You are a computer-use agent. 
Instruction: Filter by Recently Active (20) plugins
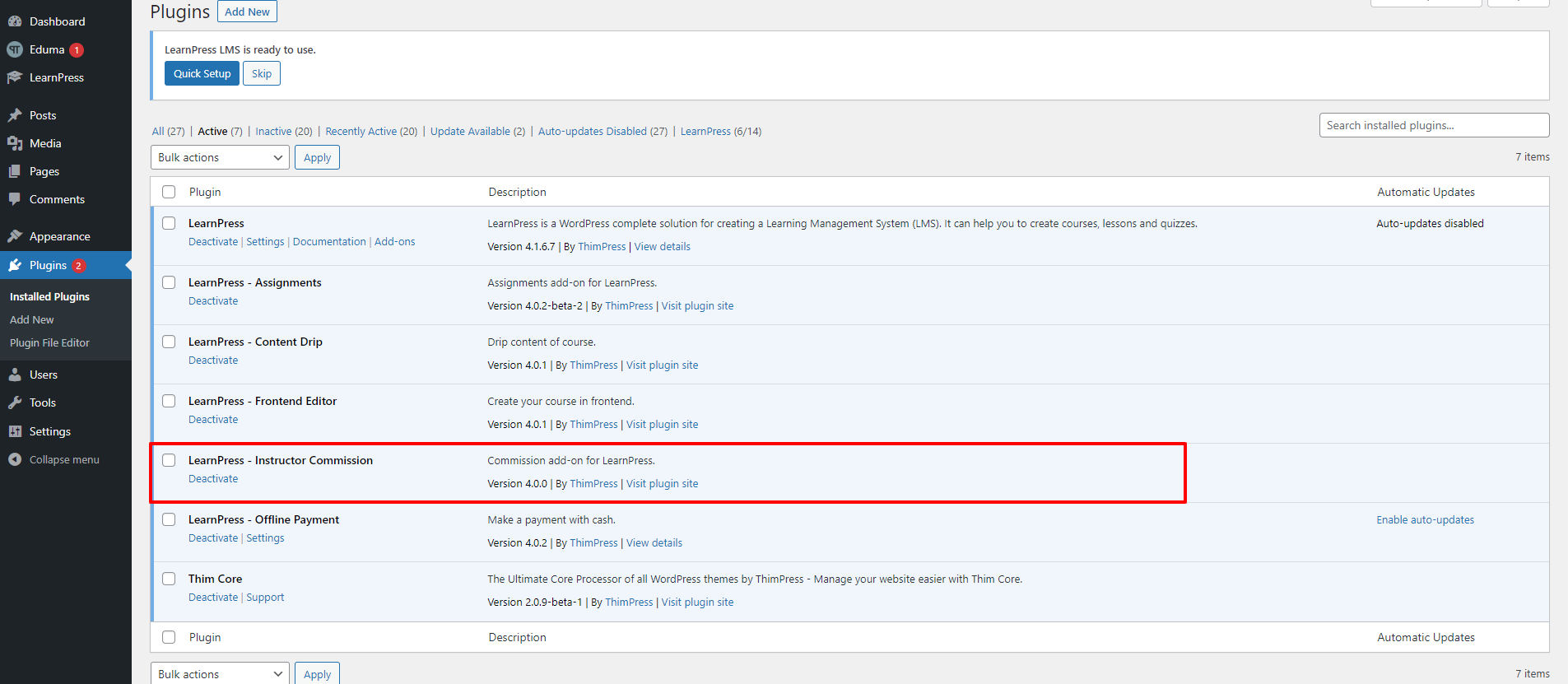(x=371, y=132)
